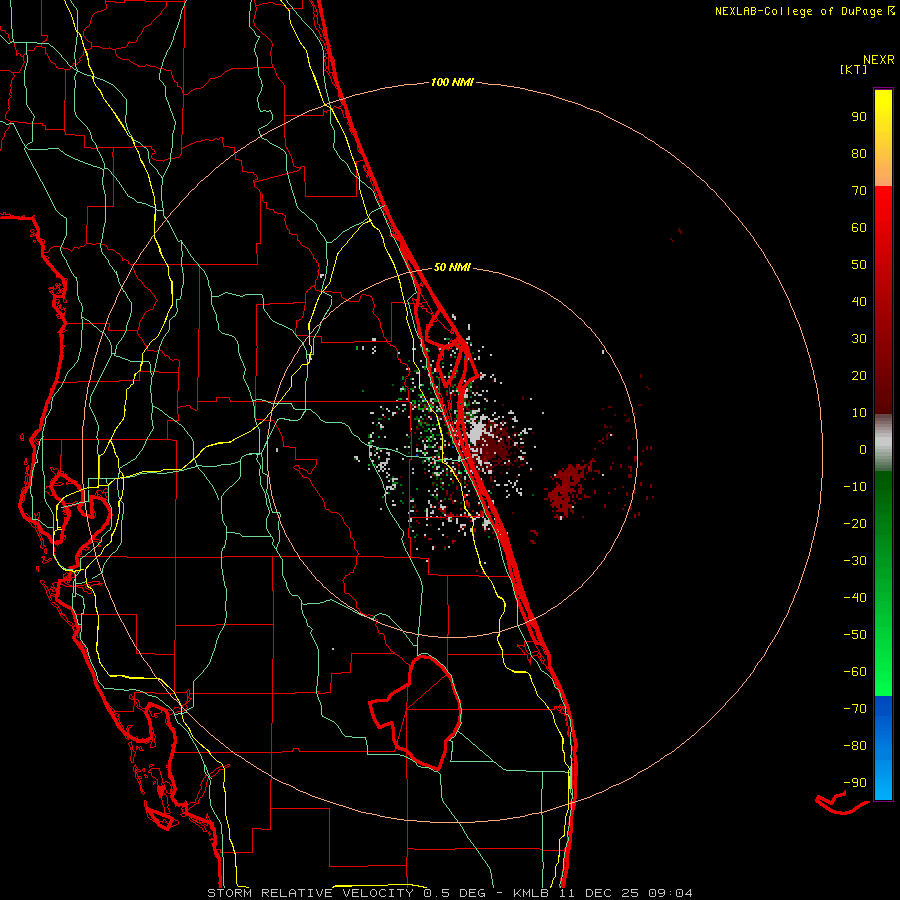The height and width of the screenshot is (900, 900).
Task: Click the -90 scale label
Action: pyautogui.click(x=855, y=783)
